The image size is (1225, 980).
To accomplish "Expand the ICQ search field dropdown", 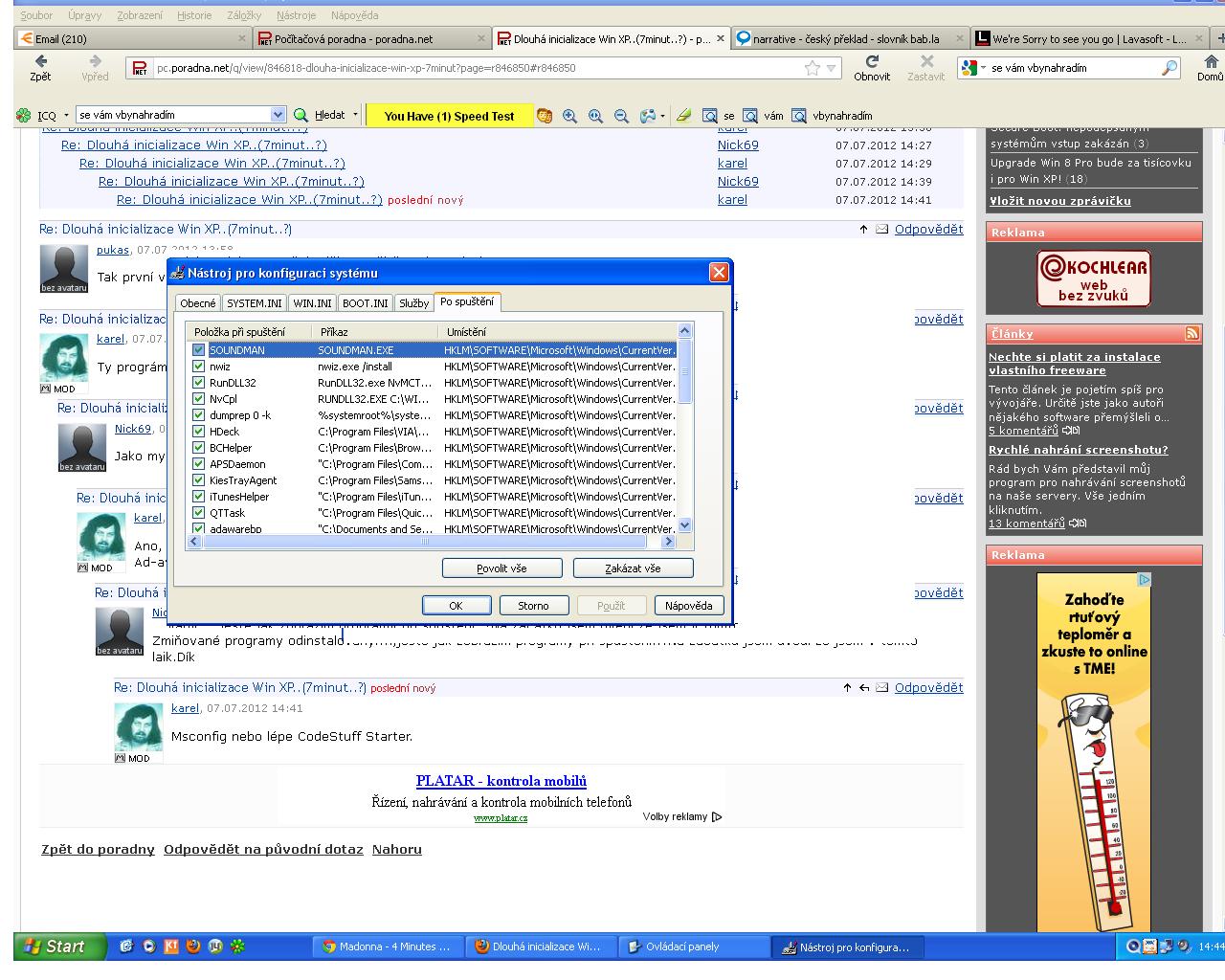I will (278, 115).
